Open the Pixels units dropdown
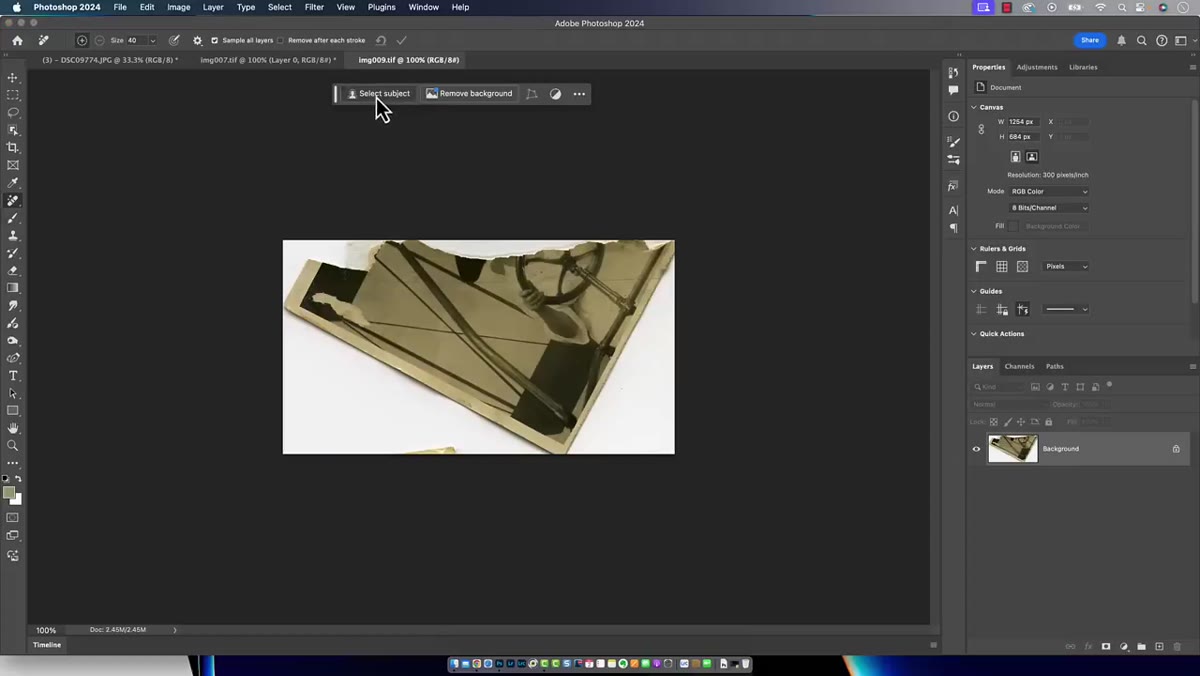The width and height of the screenshot is (1200, 676). 1066,267
